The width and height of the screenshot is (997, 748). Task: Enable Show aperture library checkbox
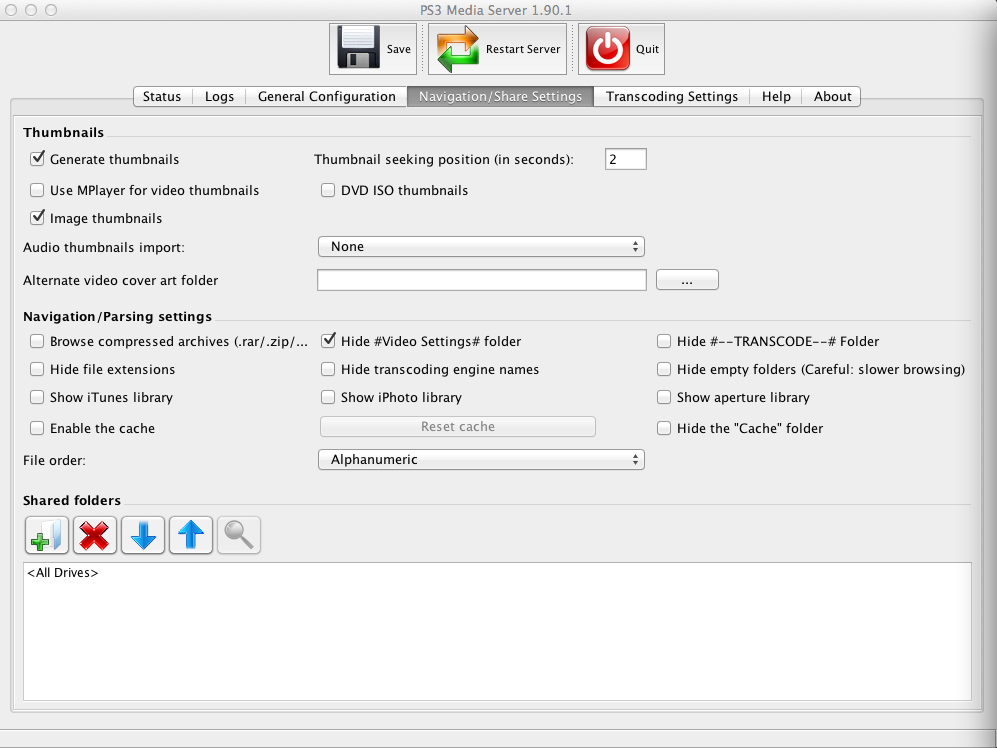664,398
